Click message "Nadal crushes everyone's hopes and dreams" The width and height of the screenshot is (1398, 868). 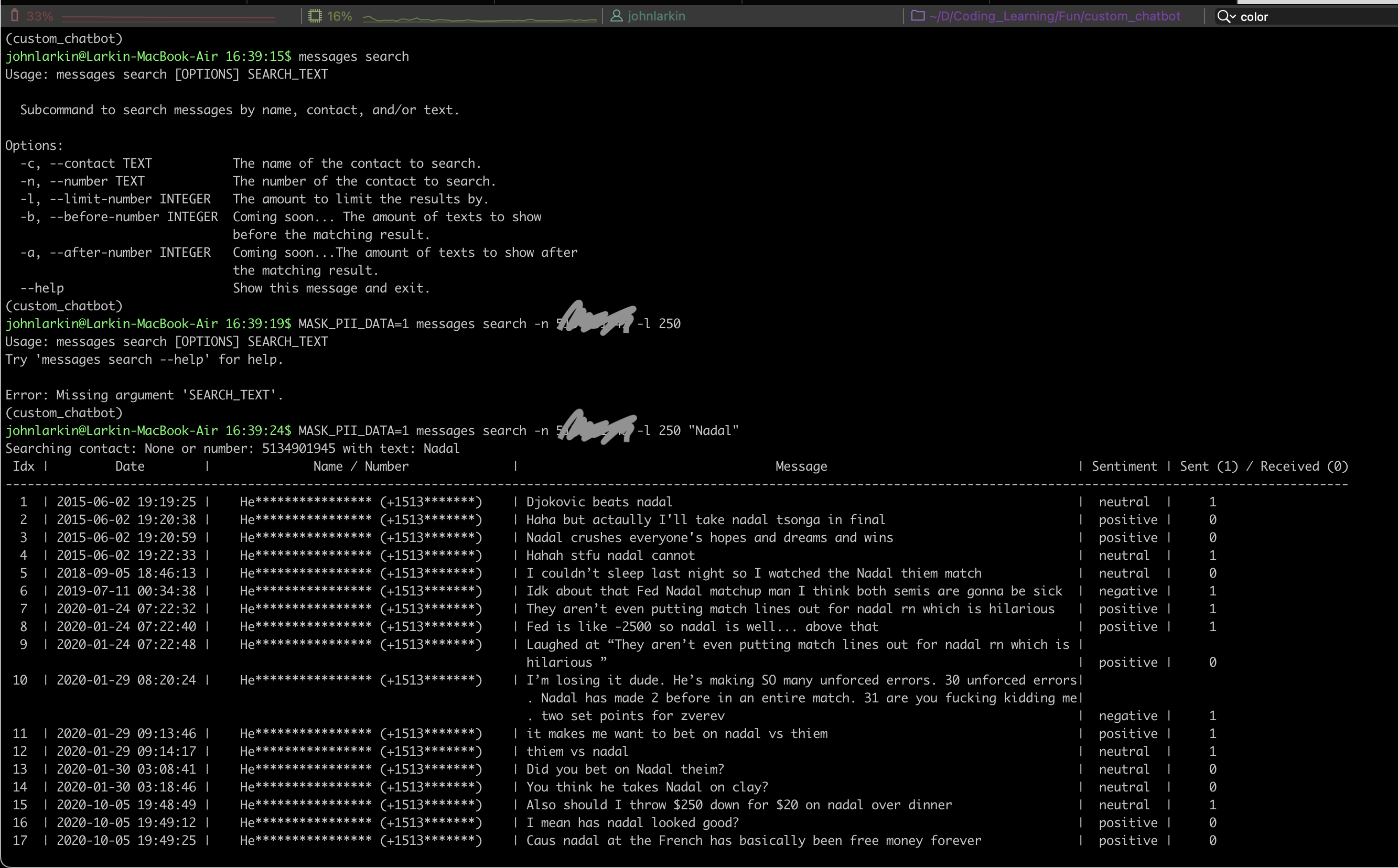click(709, 537)
